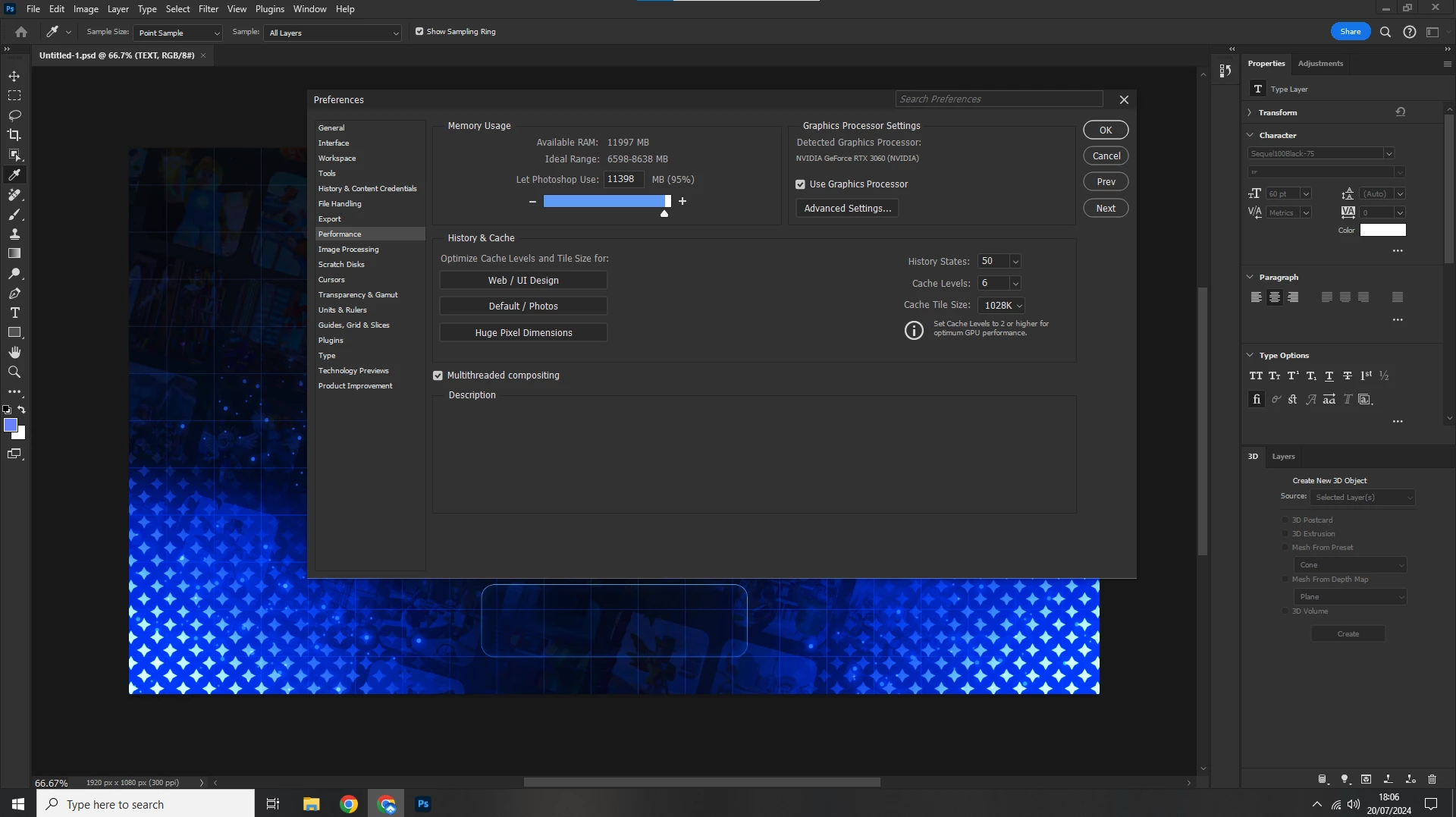Image resolution: width=1456 pixels, height=817 pixels.
Task: Click the Share button
Action: coord(1351,32)
